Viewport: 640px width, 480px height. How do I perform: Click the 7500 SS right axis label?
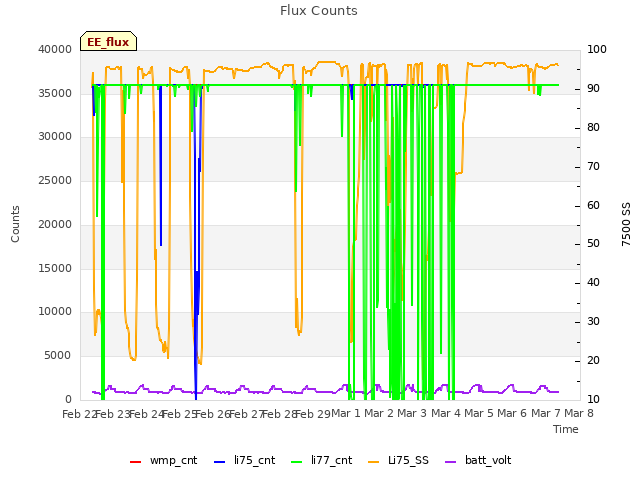tap(626, 224)
